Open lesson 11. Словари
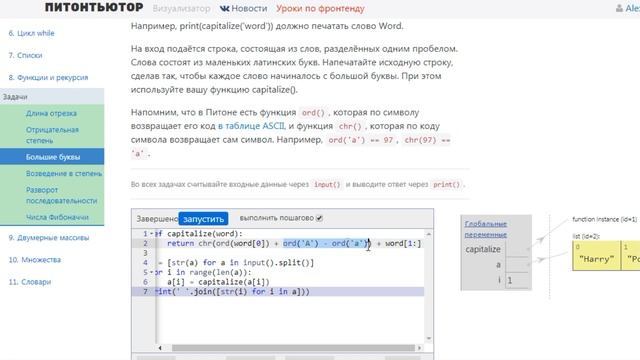The image size is (640, 360). point(29,282)
